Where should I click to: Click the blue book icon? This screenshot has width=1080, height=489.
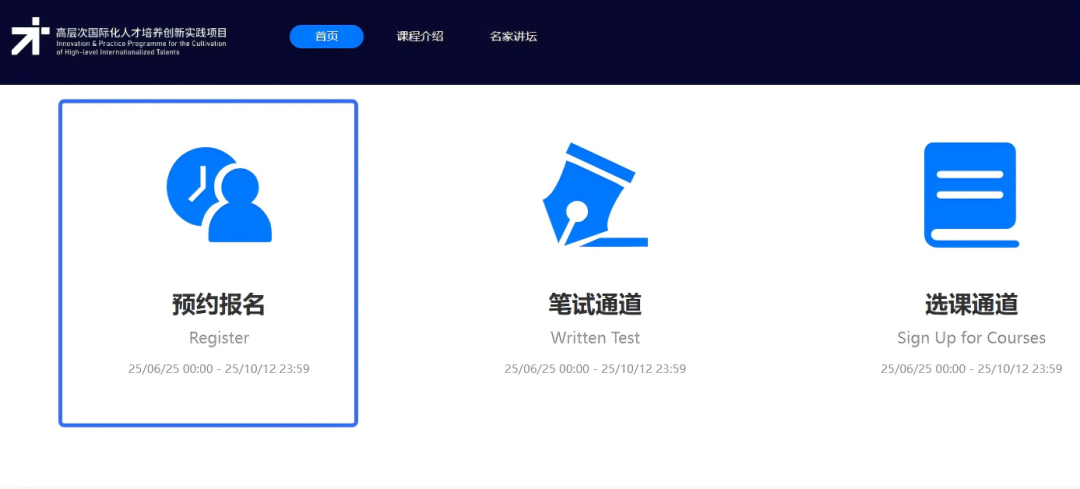pyautogui.click(x=970, y=194)
